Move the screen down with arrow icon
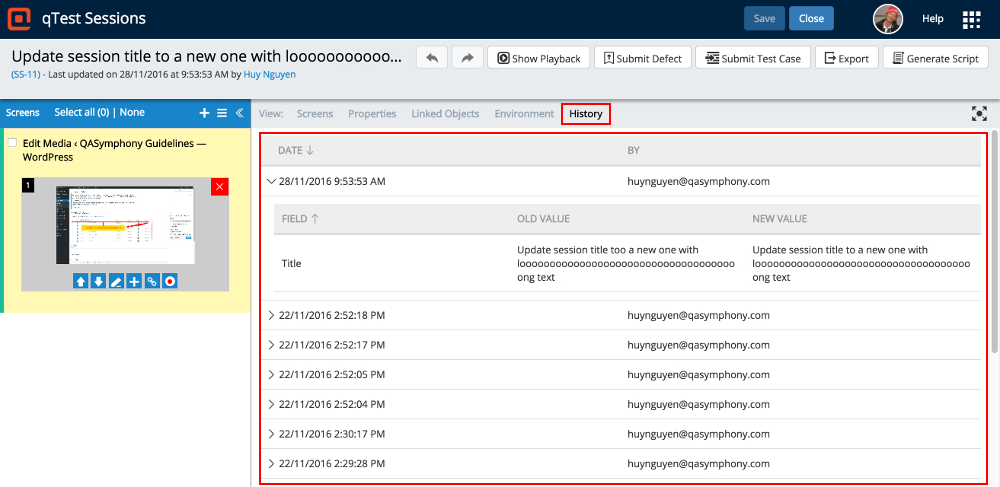 [x=98, y=281]
